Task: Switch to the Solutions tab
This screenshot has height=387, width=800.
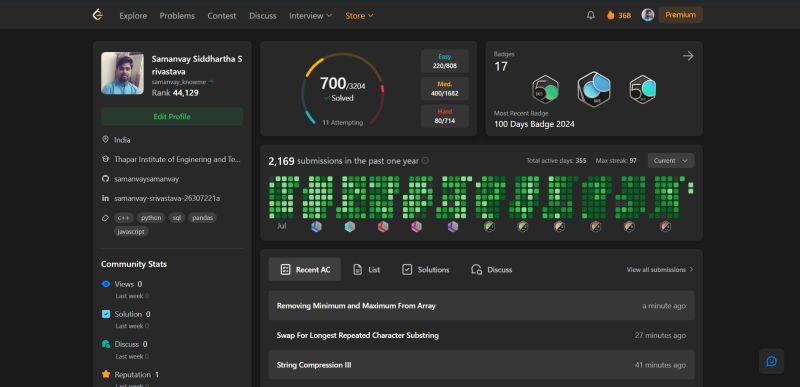Action: coord(426,270)
